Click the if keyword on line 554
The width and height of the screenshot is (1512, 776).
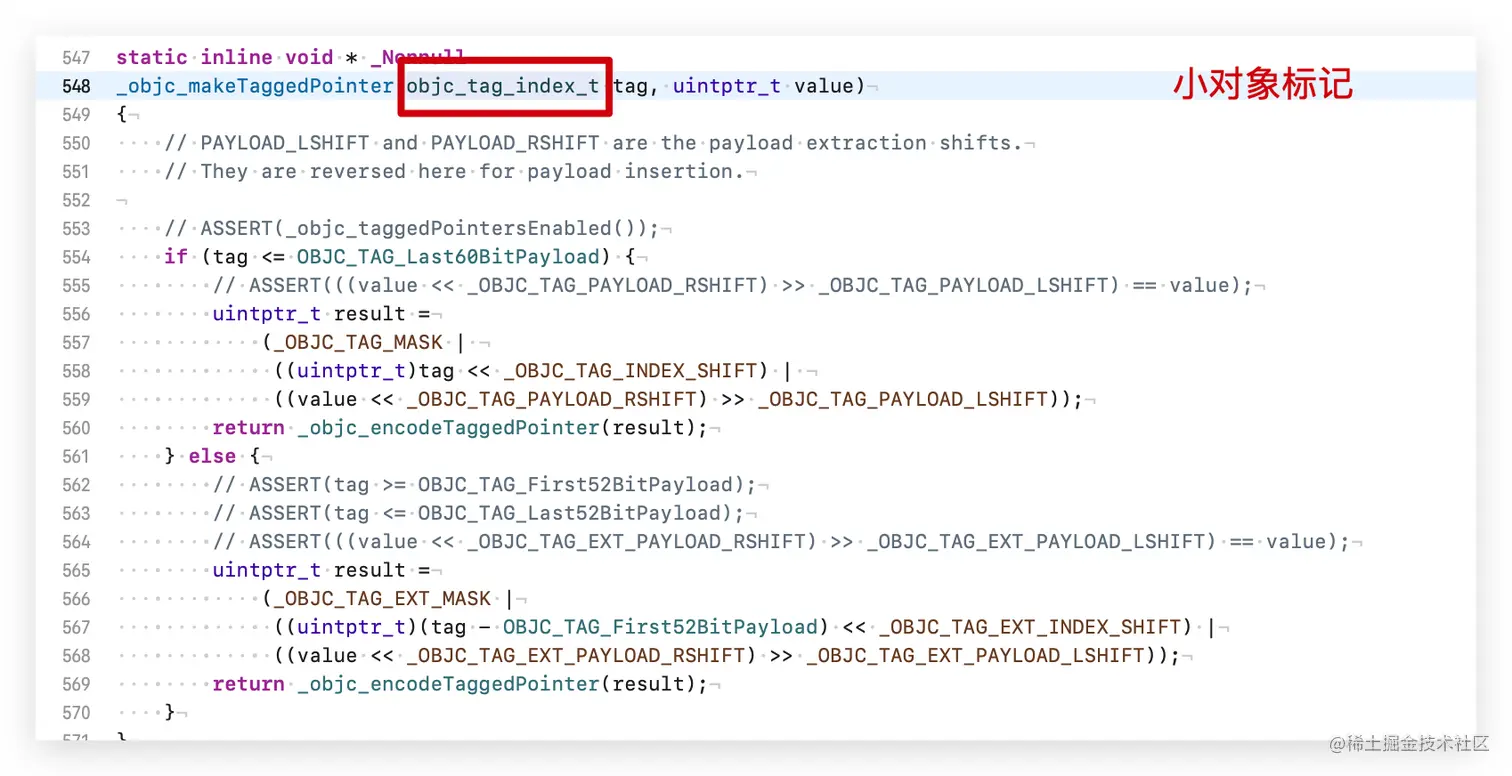pos(175,256)
